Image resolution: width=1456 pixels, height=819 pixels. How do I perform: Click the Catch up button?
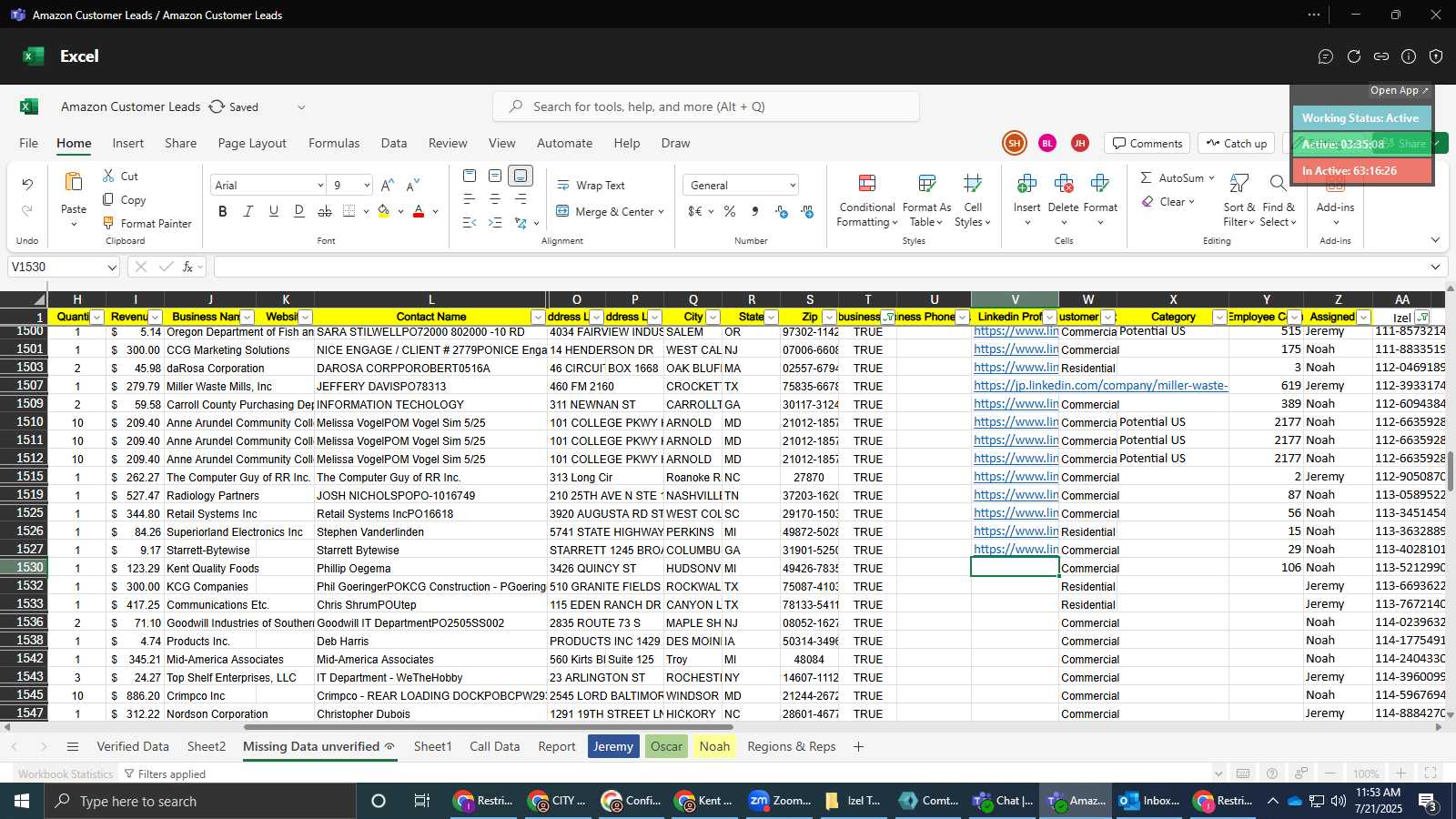(x=1236, y=143)
